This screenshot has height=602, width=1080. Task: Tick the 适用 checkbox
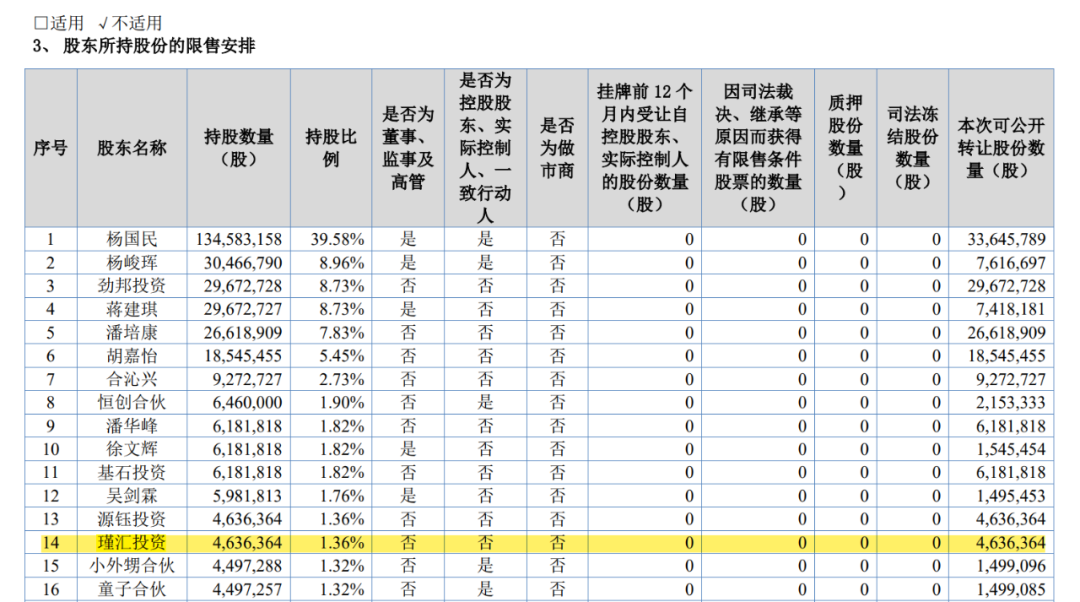(x=41, y=23)
